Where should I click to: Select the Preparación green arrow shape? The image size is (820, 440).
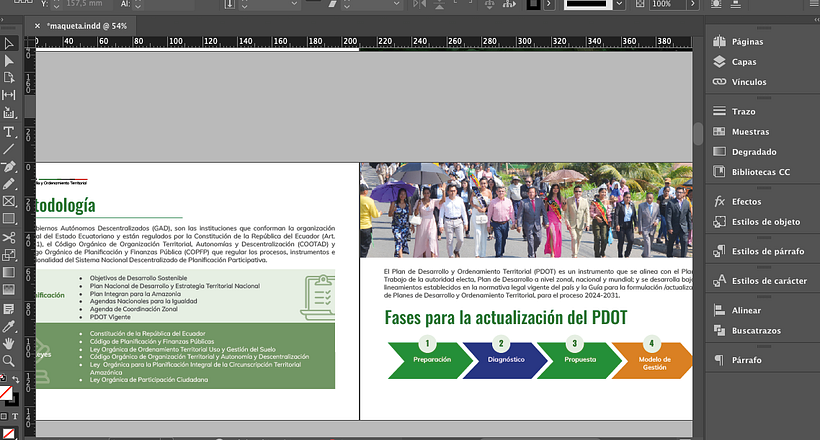pos(430,360)
